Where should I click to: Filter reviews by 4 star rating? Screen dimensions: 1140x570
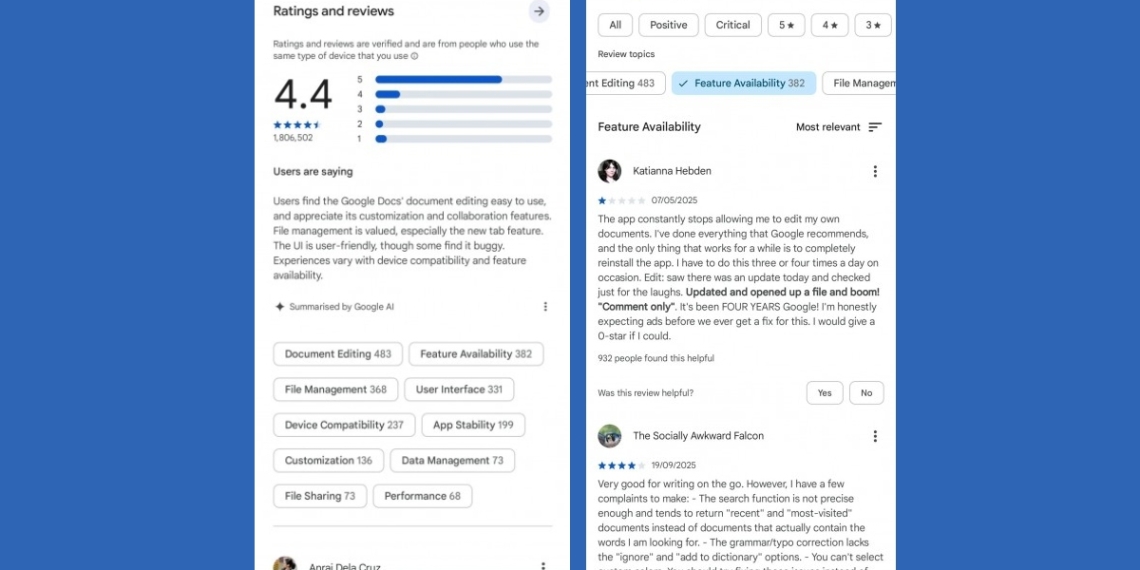coord(829,25)
